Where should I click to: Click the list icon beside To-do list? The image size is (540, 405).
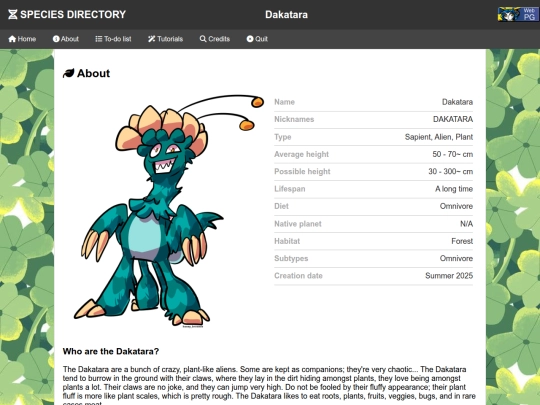pyautogui.click(x=99, y=39)
